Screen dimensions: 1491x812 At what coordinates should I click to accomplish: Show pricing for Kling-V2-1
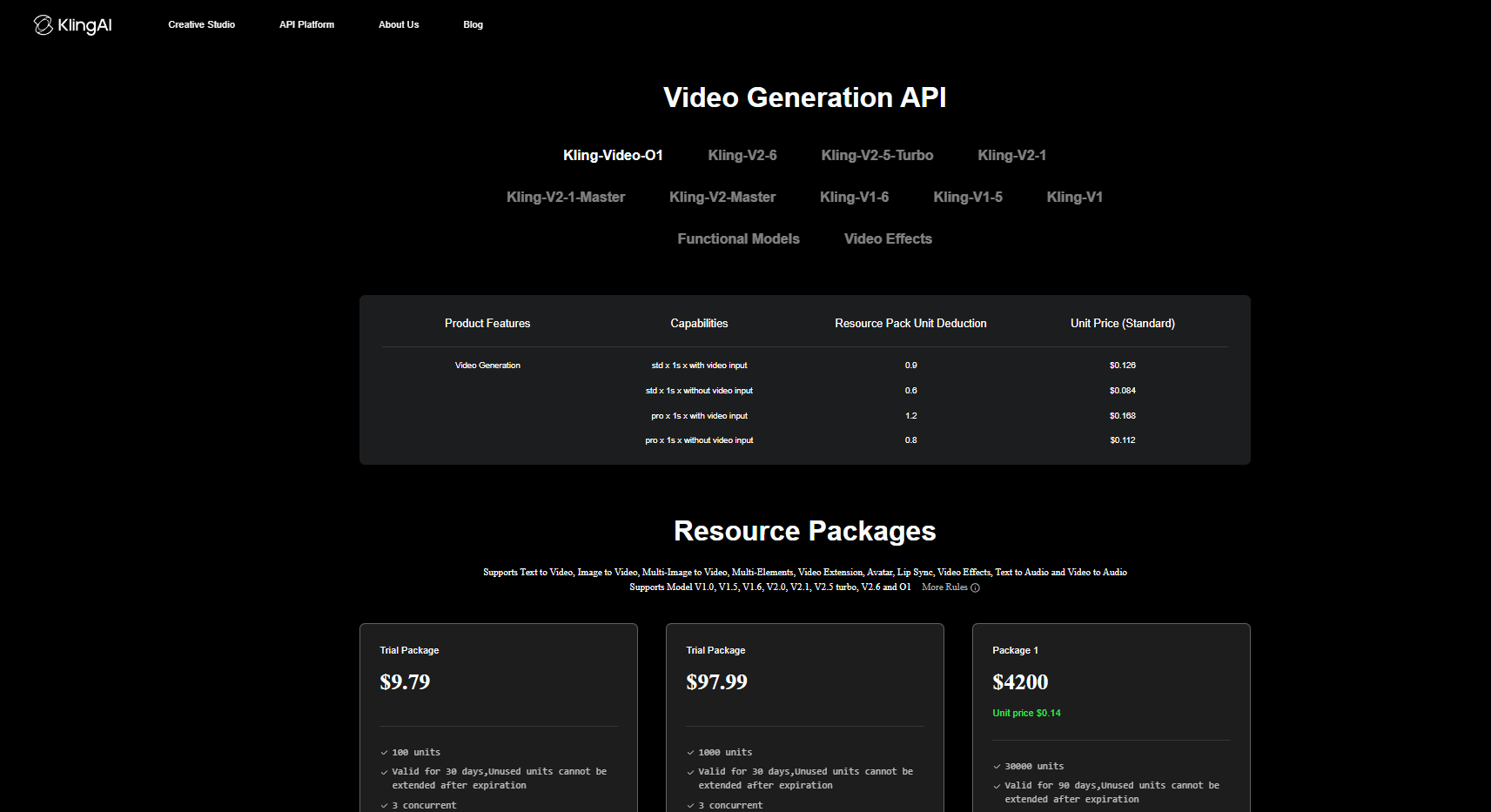1012,155
